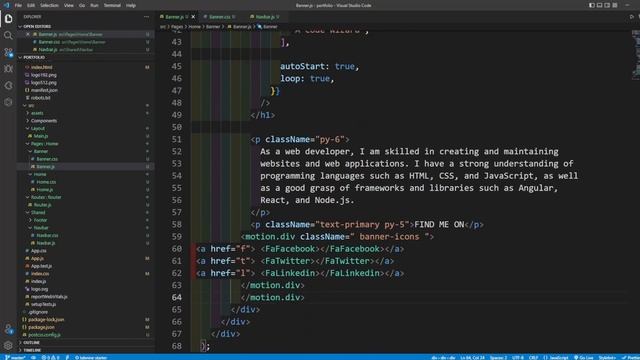
Task: Collapse the PORTFOLIO folder section
Action: pos(34,58)
